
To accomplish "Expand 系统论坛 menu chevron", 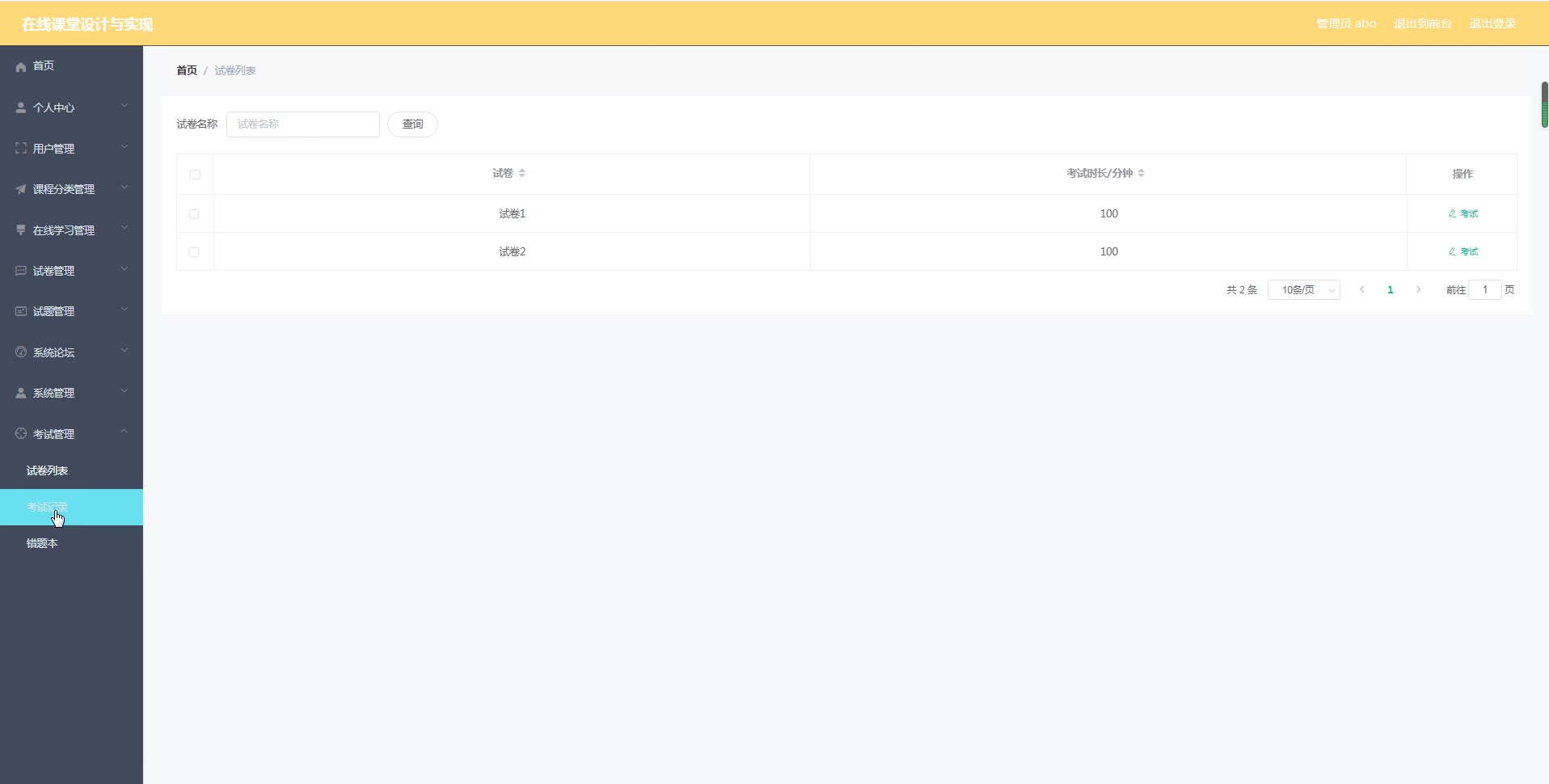I will (125, 351).
